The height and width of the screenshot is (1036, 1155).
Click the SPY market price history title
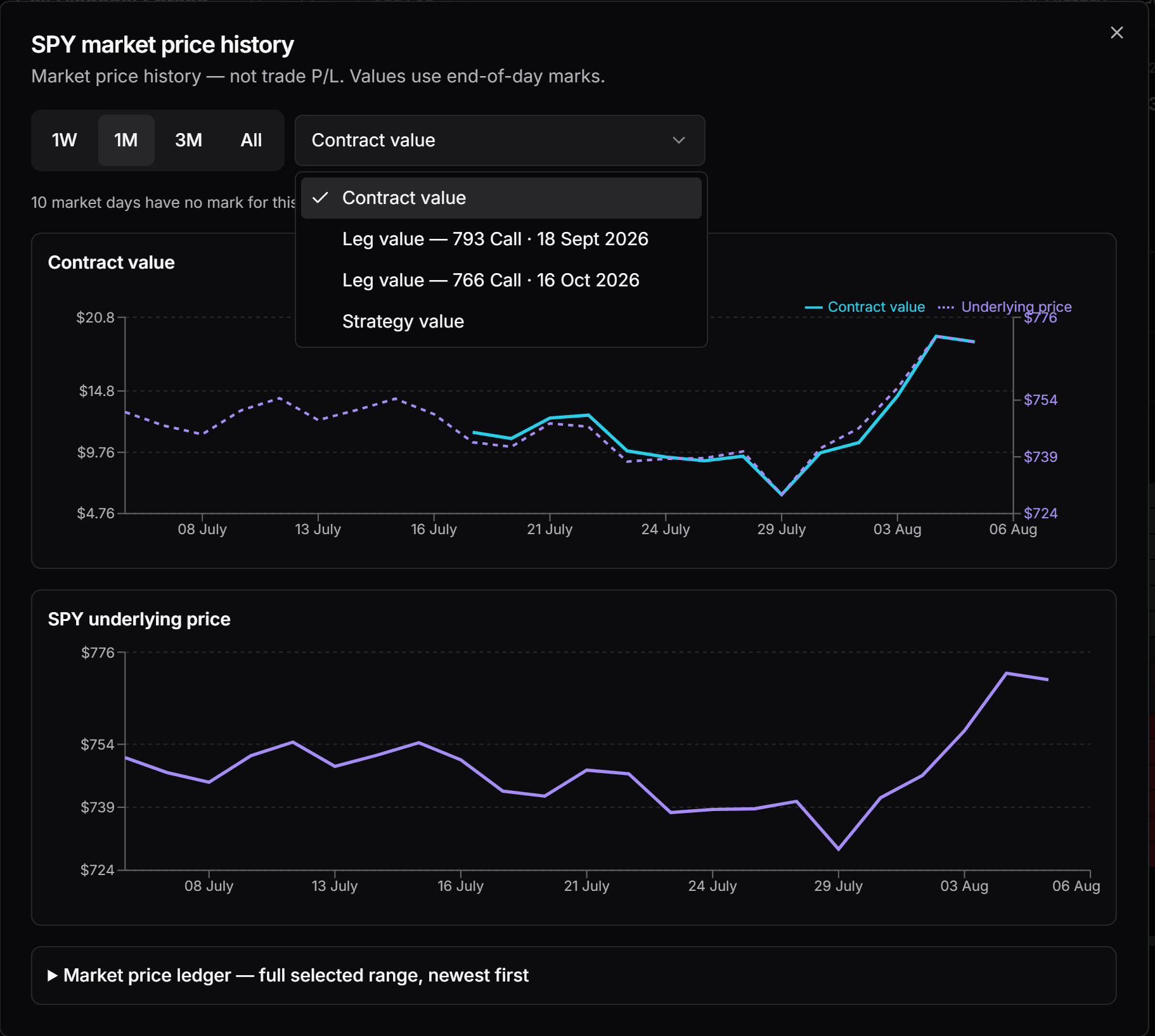pos(163,45)
